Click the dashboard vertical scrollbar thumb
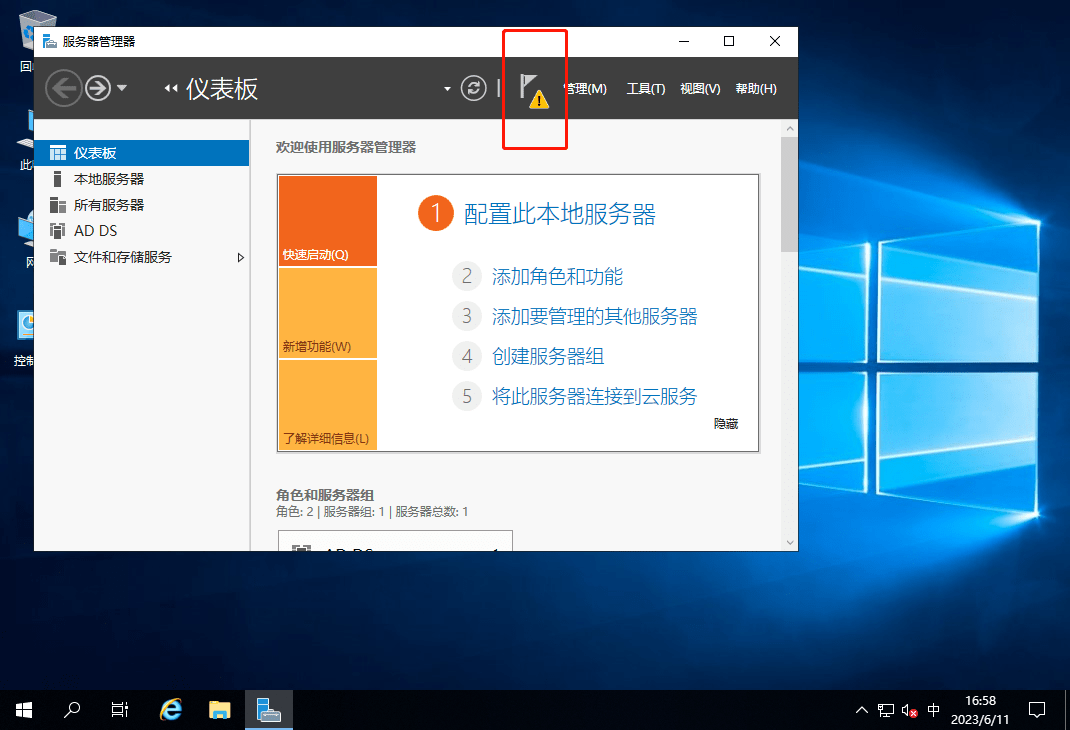The width and height of the screenshot is (1070, 730). (790, 194)
